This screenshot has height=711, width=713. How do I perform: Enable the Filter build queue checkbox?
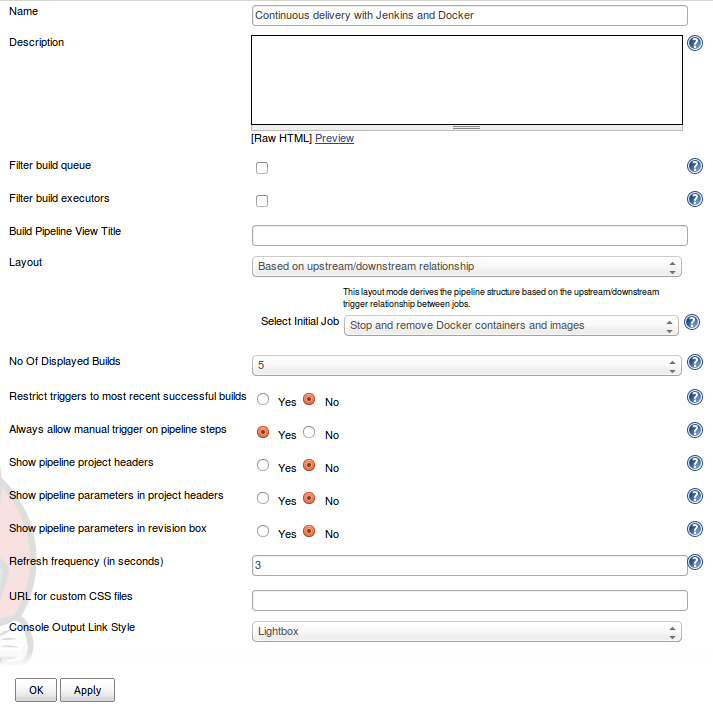click(262, 168)
